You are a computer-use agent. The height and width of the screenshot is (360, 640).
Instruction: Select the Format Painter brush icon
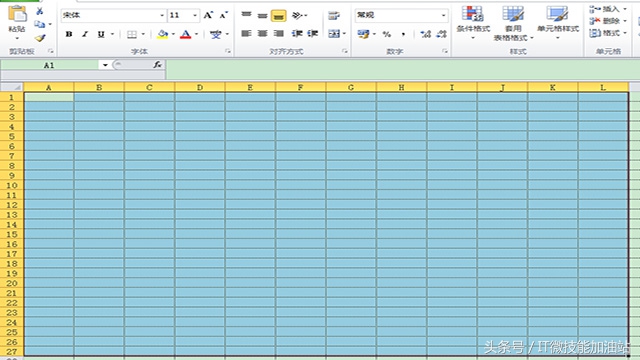pyautogui.click(x=40, y=38)
